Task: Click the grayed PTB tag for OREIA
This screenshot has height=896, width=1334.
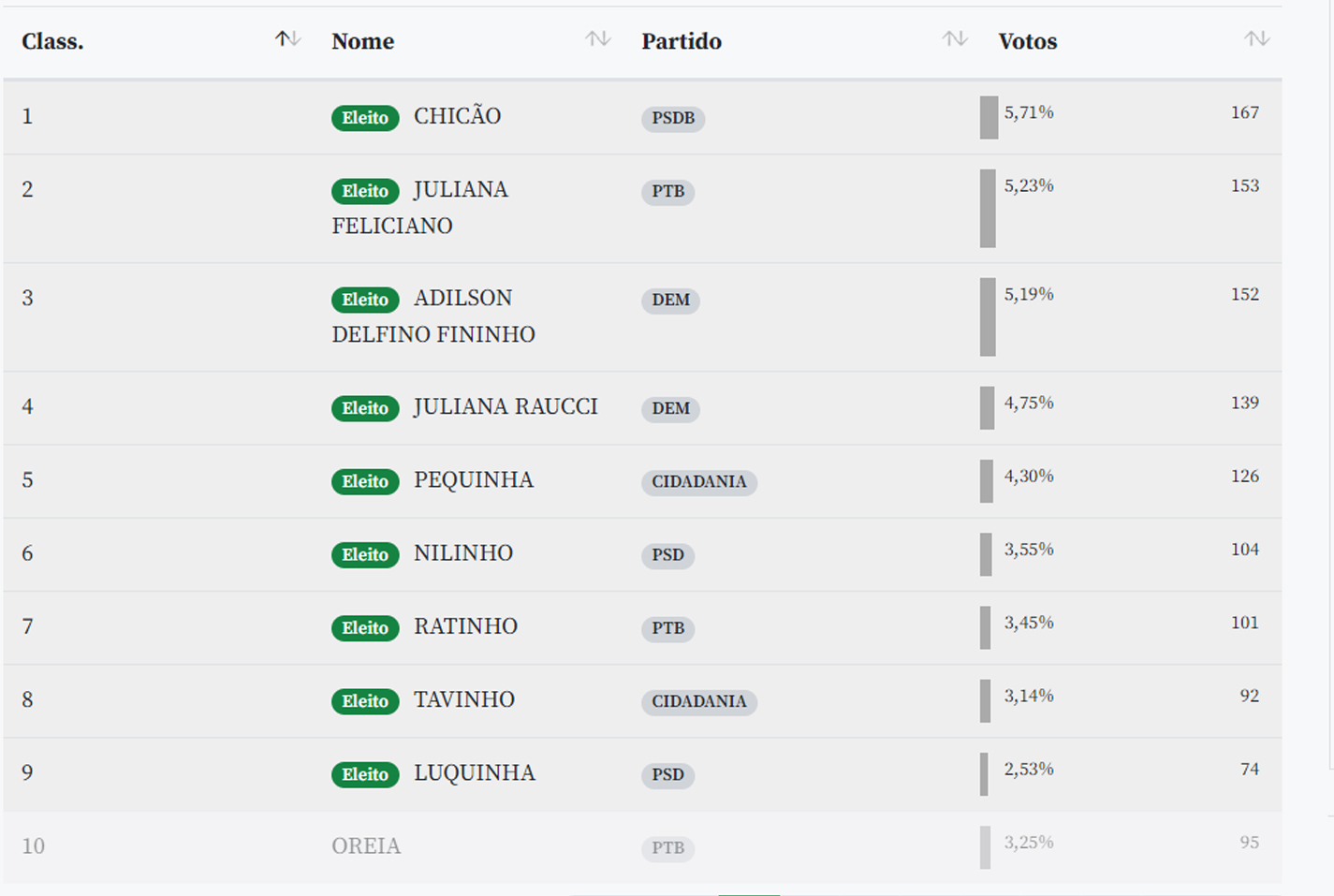Action: point(667,848)
